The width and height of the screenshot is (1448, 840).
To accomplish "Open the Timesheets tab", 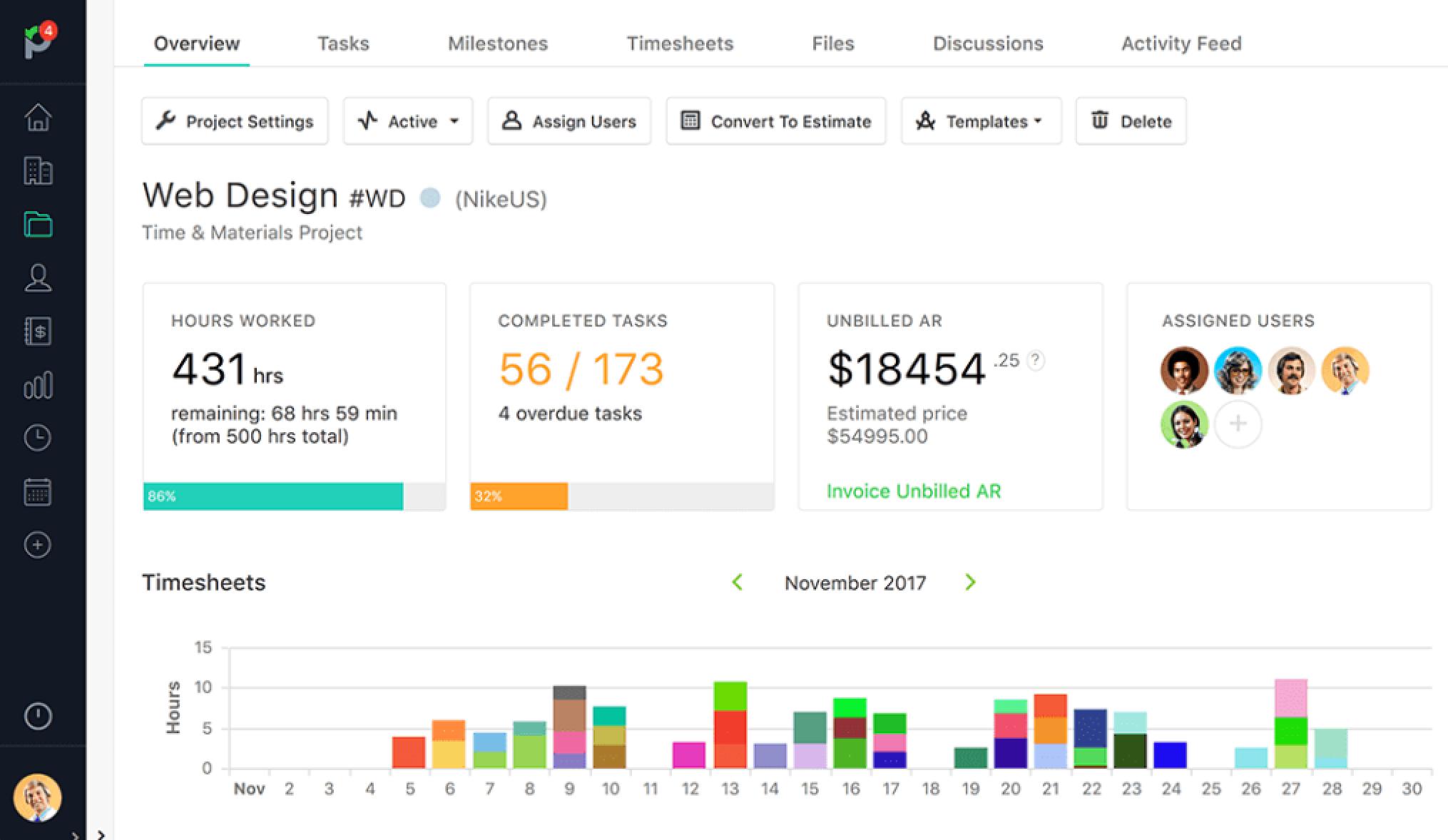I will (680, 43).
